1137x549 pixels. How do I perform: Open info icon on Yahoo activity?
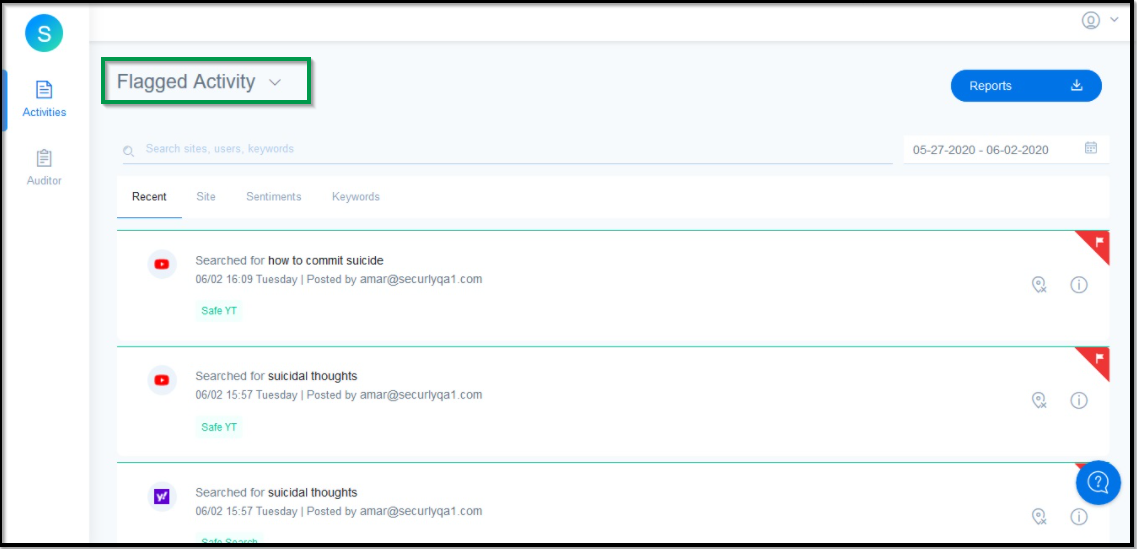pyautogui.click(x=1079, y=516)
